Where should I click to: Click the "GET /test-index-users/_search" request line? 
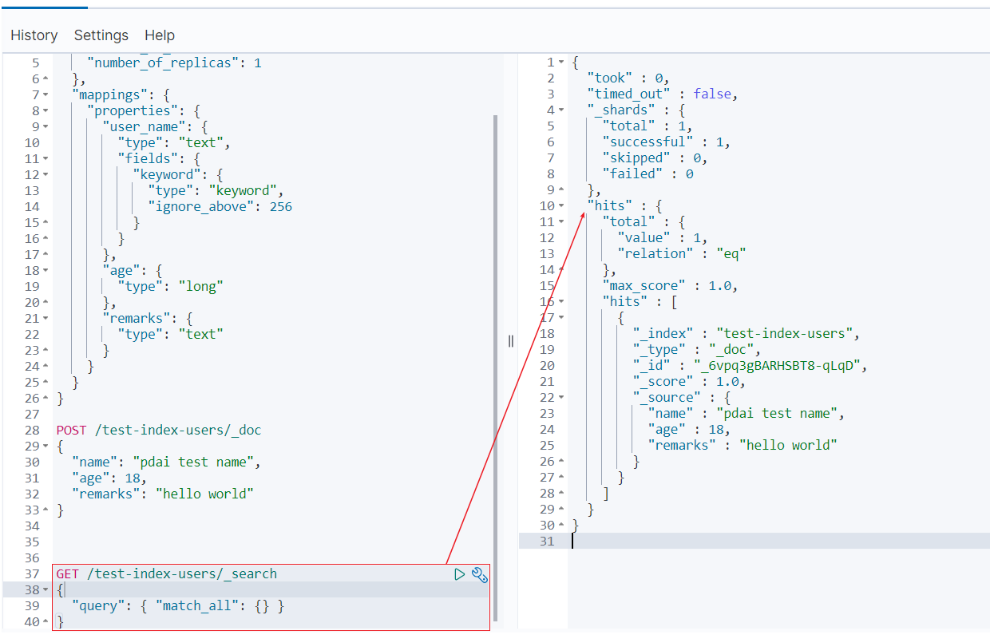167,574
